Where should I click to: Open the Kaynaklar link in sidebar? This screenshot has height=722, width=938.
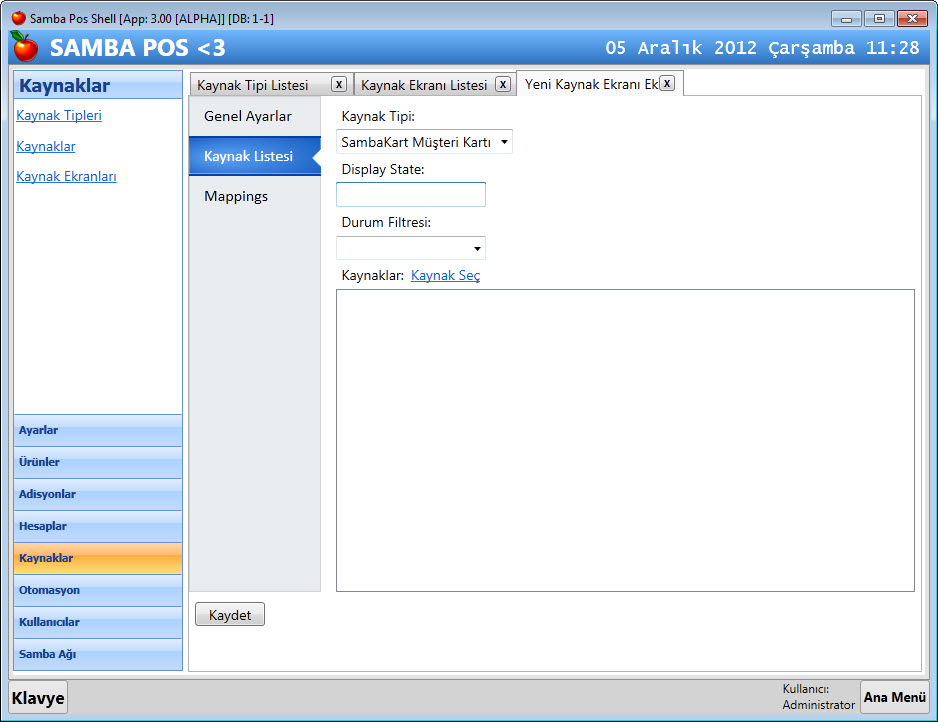tap(46, 146)
